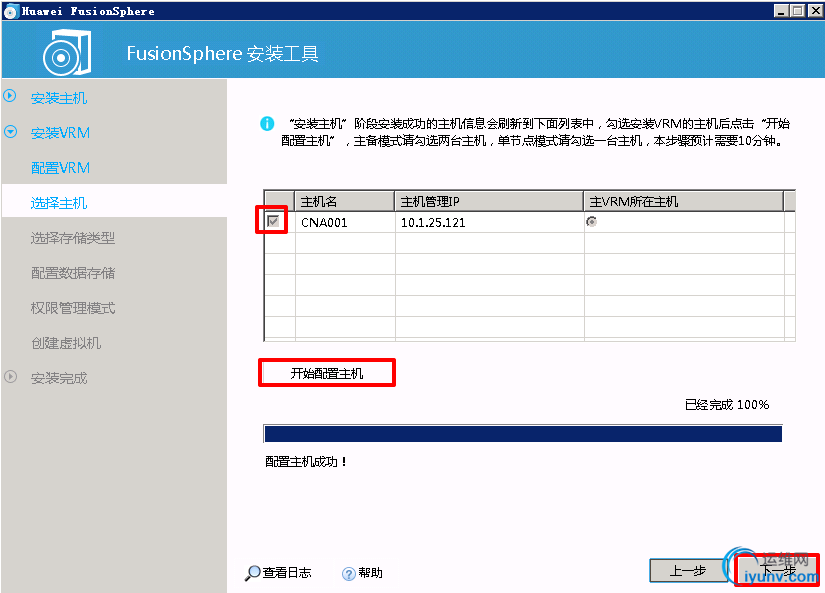Select the CNA001 host name cell
This screenshot has width=825, height=593.
[x=345, y=222]
